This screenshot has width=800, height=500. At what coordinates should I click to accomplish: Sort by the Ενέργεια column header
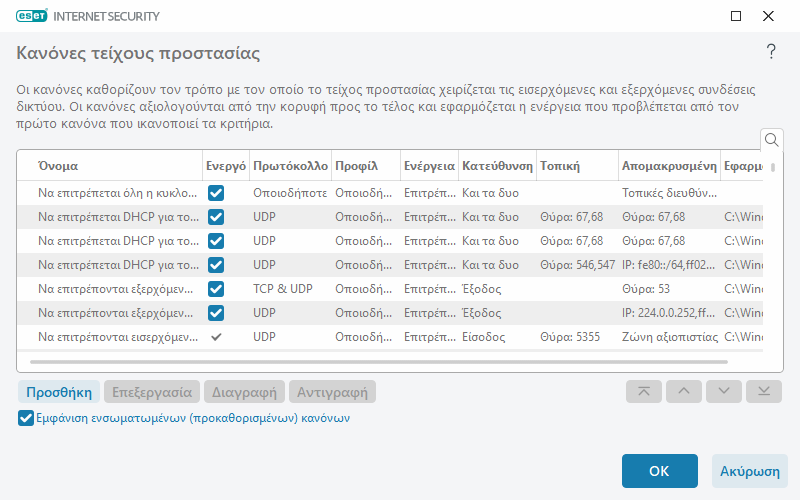click(x=430, y=166)
